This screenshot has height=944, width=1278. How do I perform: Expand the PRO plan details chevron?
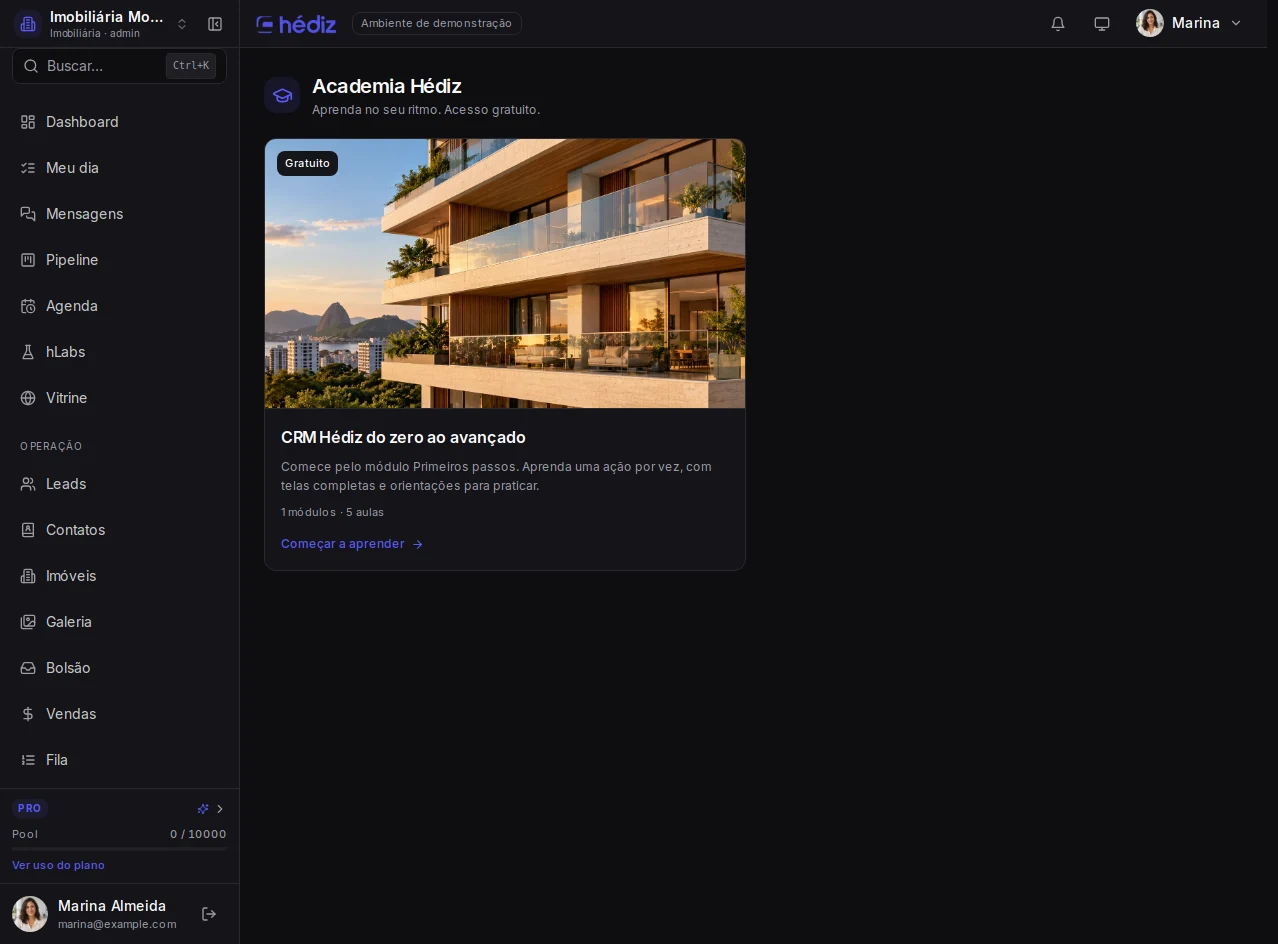[220, 809]
